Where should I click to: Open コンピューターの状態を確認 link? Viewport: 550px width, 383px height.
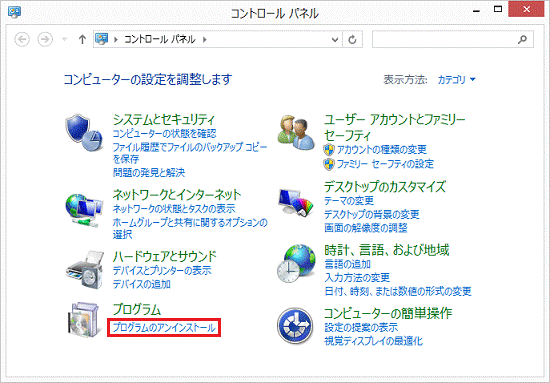coord(165,134)
